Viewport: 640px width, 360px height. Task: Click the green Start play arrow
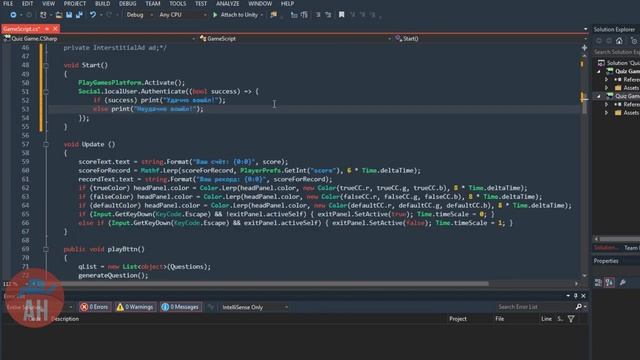pyautogui.click(x=215, y=15)
